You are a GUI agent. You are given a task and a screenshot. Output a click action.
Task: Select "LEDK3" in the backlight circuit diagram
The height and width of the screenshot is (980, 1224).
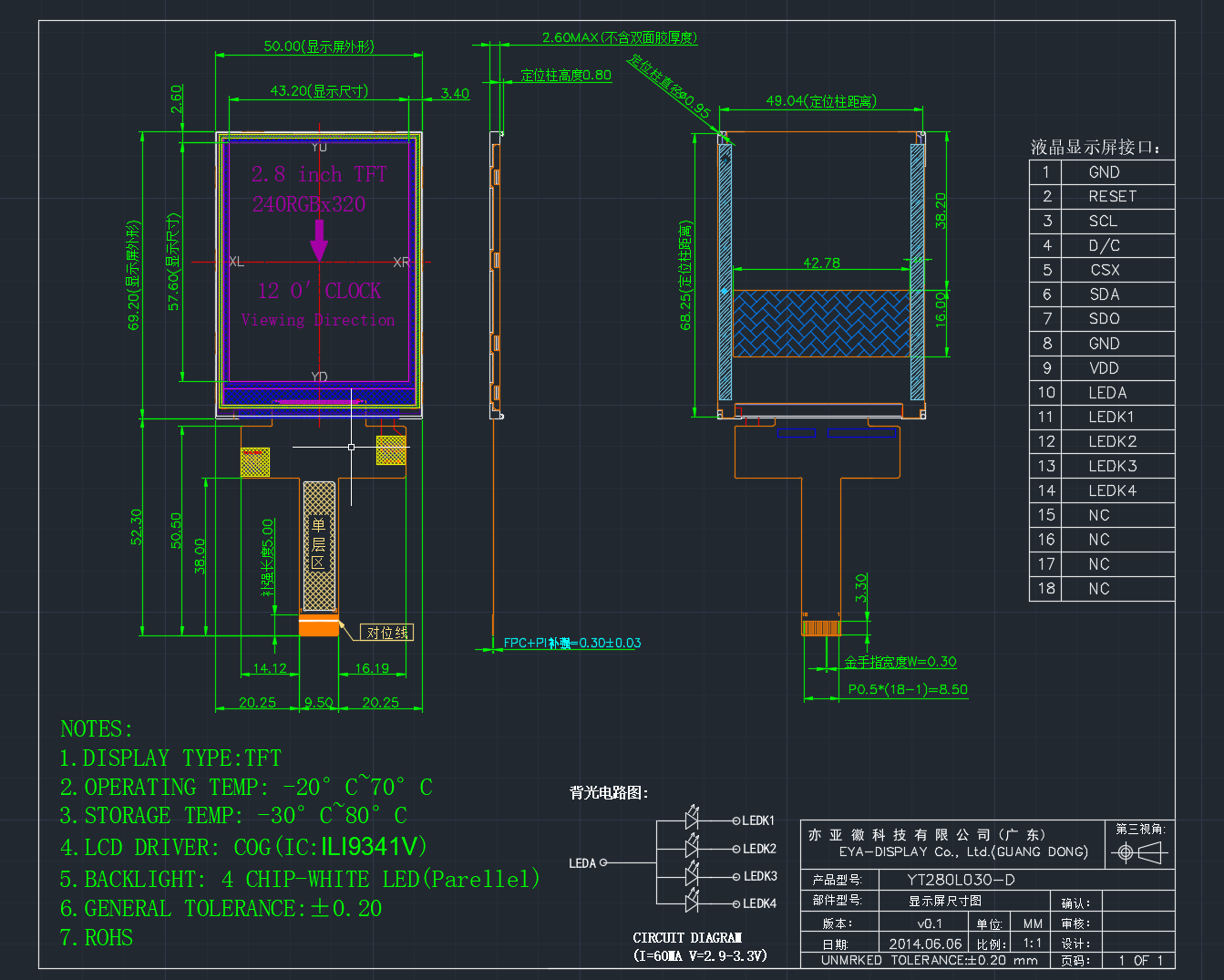760,876
